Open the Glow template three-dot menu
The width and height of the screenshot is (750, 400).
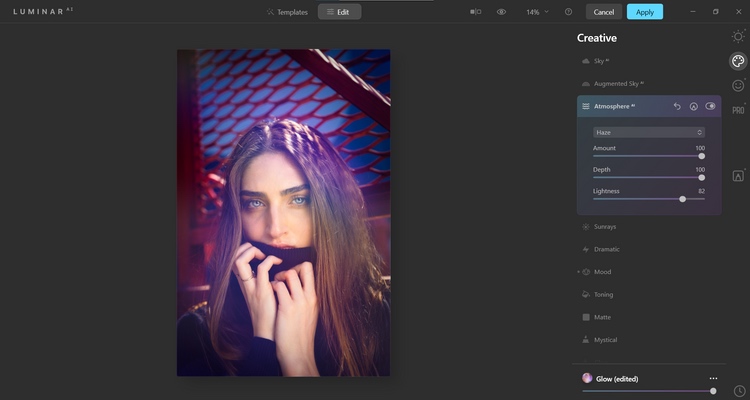[x=713, y=378]
